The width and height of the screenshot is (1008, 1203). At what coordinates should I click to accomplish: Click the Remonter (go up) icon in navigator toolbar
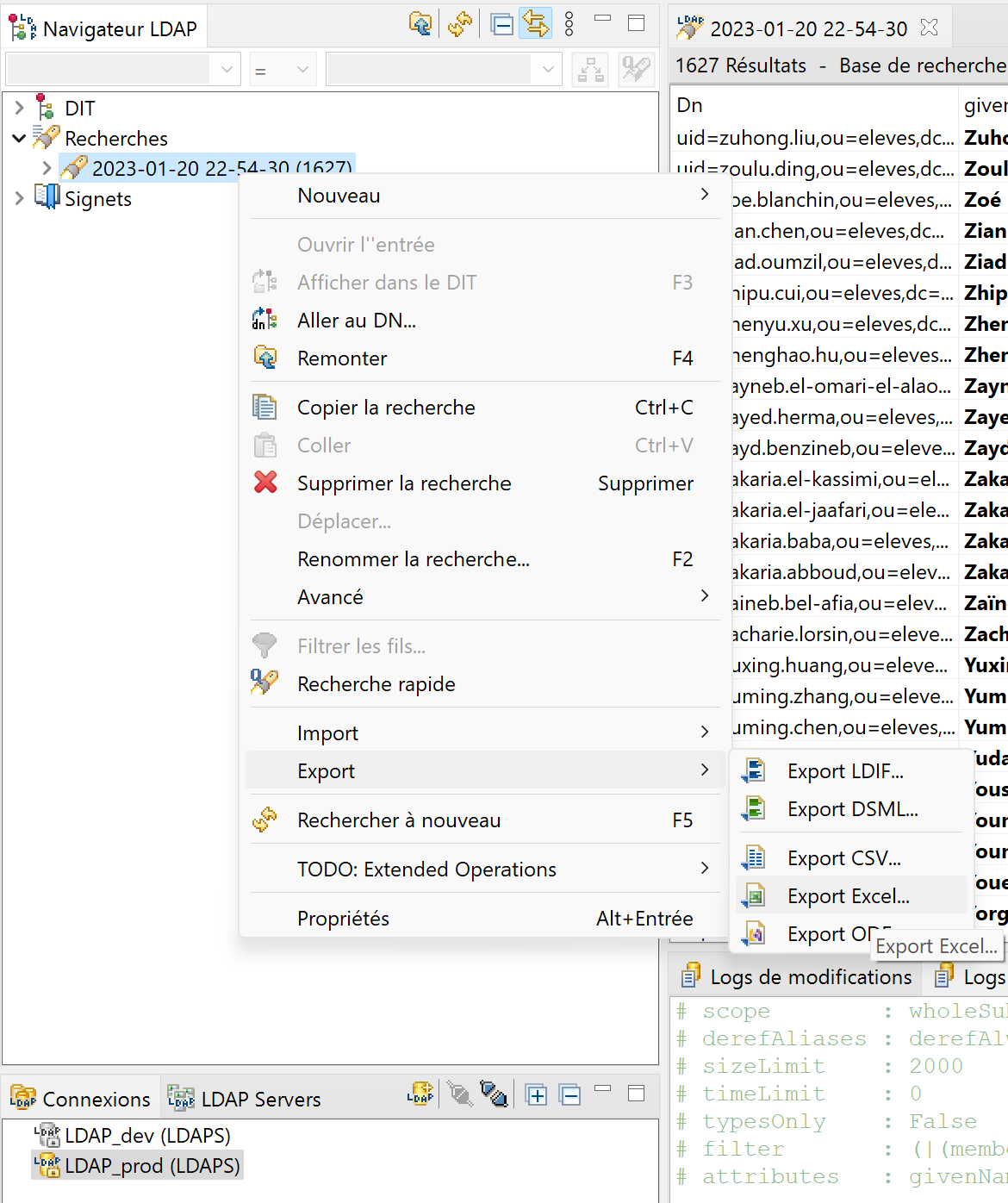420,24
